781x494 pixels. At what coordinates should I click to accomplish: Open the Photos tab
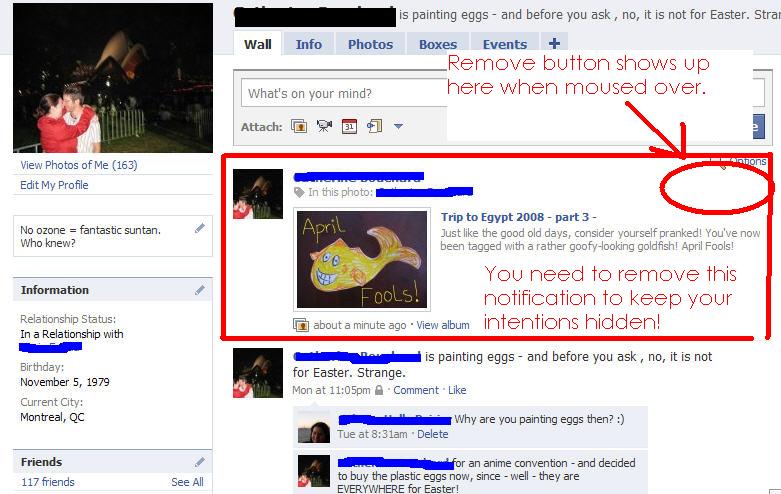[371, 44]
